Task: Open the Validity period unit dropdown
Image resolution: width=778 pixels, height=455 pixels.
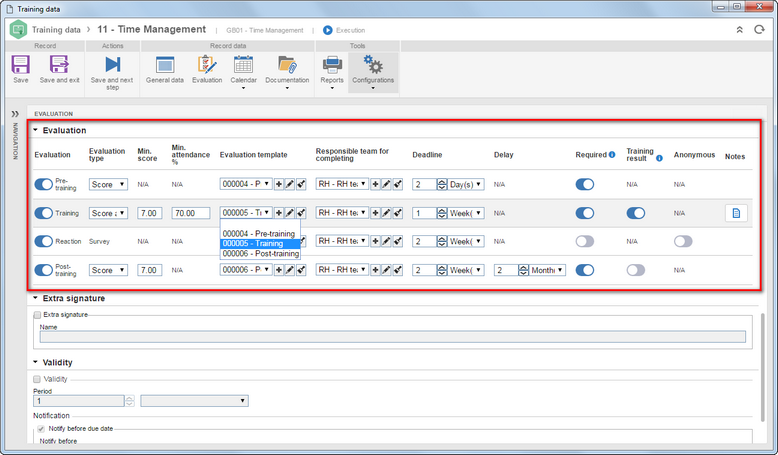Action: pyautogui.click(x=194, y=401)
